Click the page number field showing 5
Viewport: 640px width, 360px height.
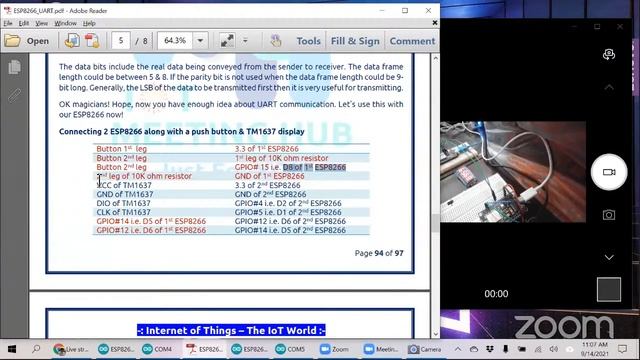121,41
